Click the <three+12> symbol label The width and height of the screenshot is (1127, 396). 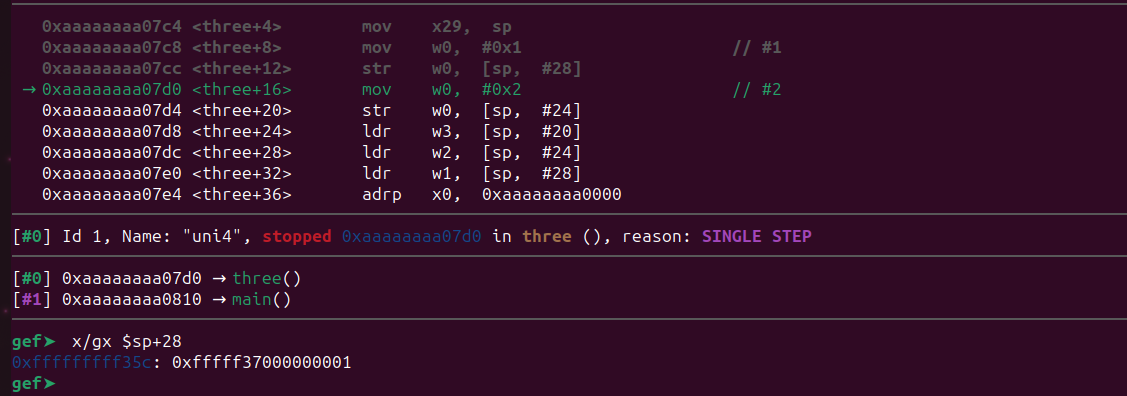pyautogui.click(x=242, y=69)
